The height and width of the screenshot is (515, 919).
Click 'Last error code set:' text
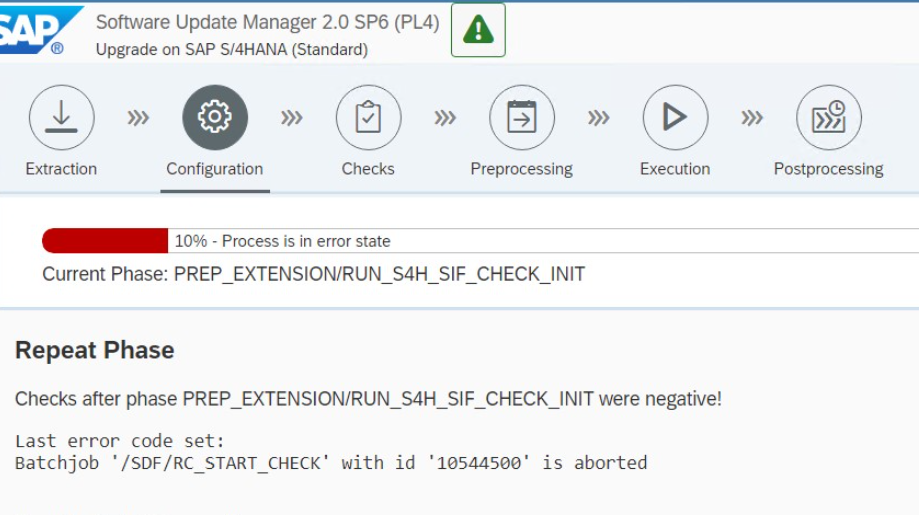[x=120, y=441]
